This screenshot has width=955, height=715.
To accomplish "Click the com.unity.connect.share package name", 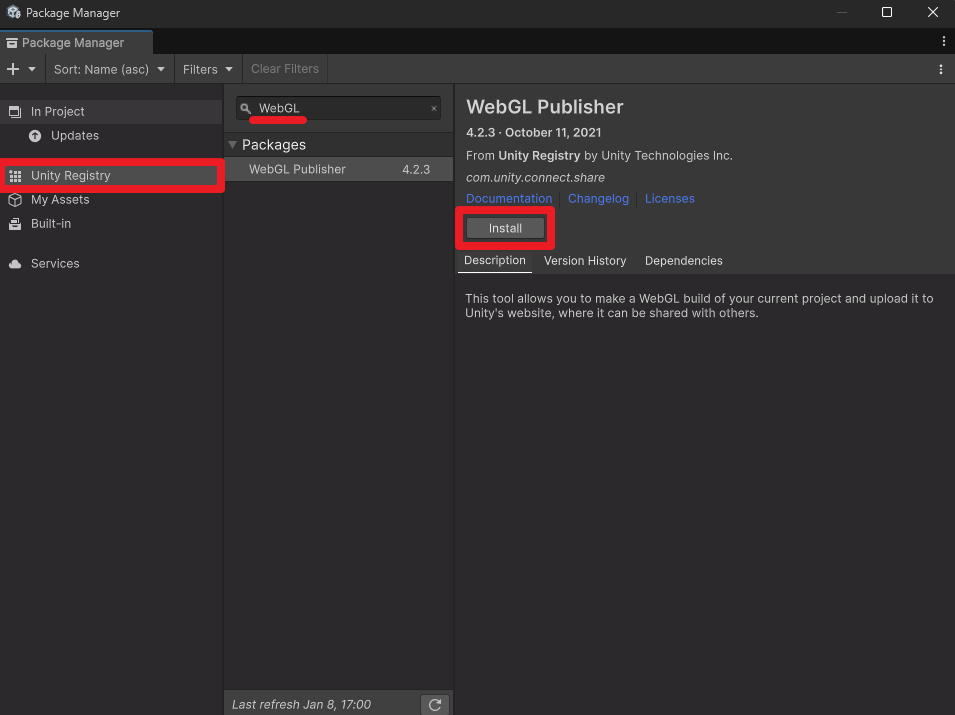I will click(535, 178).
